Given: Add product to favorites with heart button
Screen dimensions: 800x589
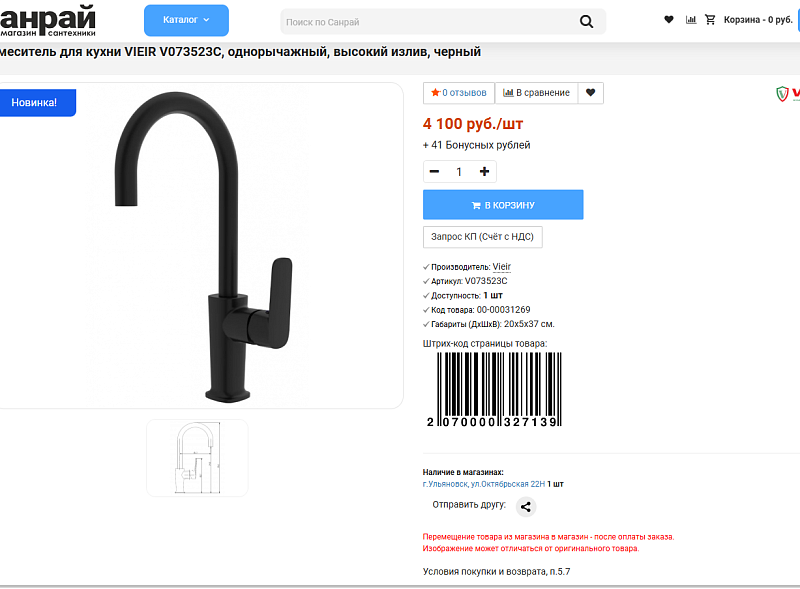Looking at the screenshot, I should click(x=590, y=93).
